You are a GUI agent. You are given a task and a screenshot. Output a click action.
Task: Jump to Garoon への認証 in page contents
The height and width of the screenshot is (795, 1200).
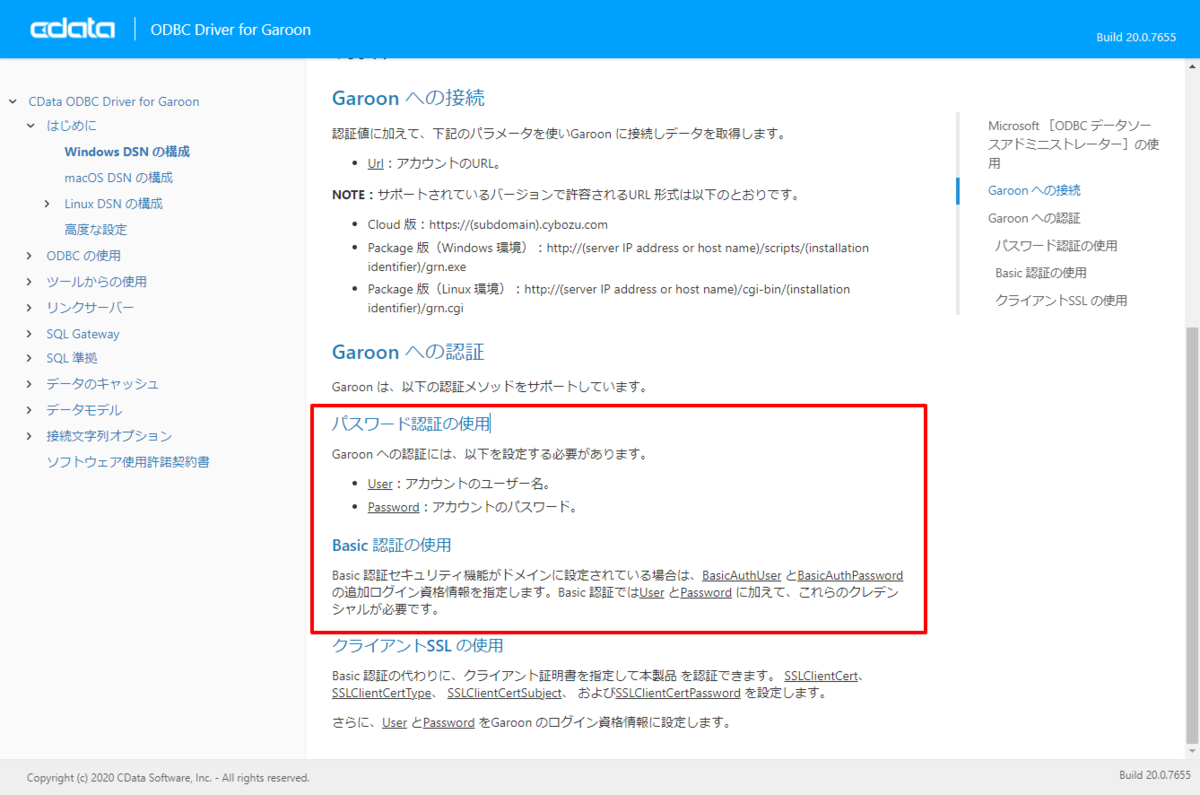click(x=1034, y=218)
